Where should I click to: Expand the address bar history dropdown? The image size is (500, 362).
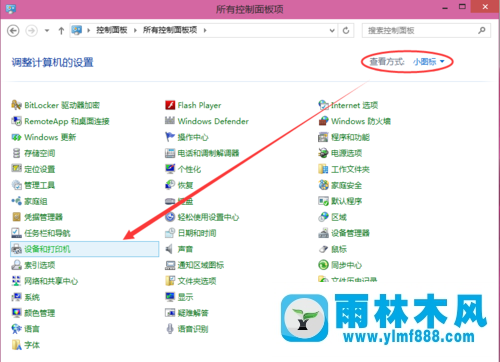coord(332,31)
